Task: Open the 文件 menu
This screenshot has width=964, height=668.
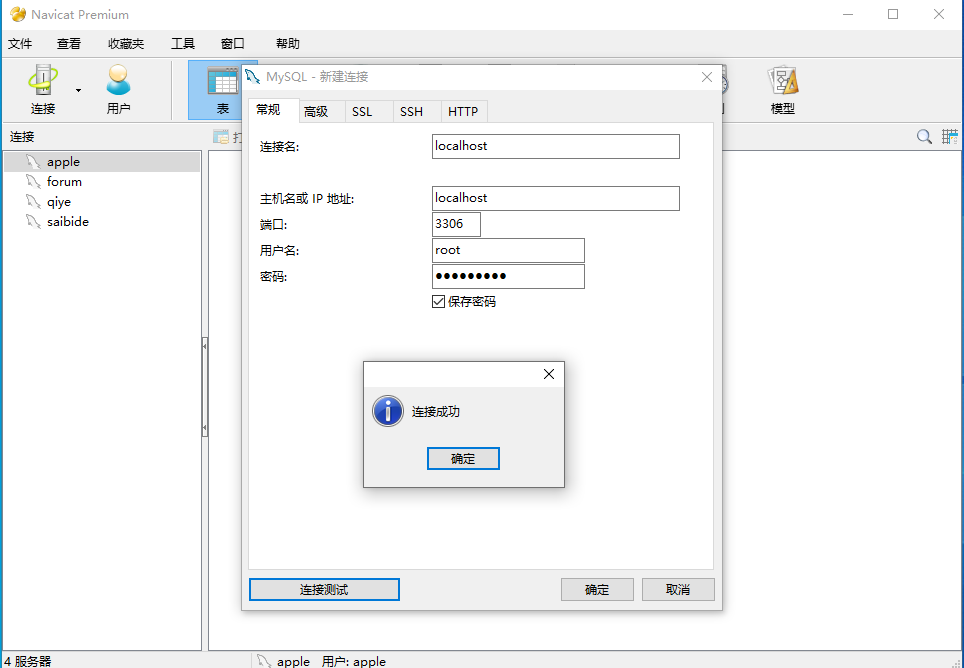Action: click(20, 44)
